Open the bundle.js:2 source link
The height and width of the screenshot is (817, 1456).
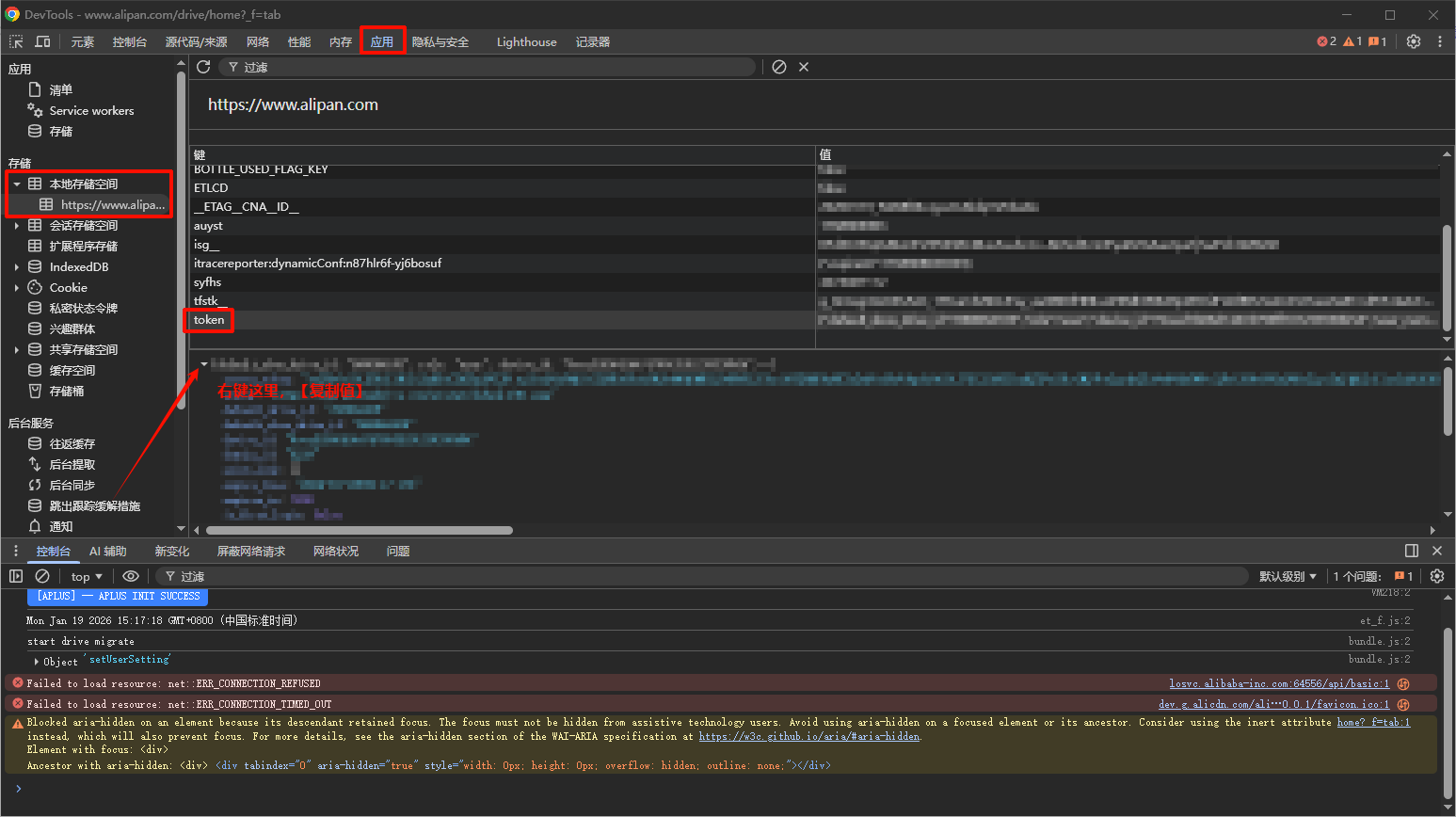coord(1379,641)
